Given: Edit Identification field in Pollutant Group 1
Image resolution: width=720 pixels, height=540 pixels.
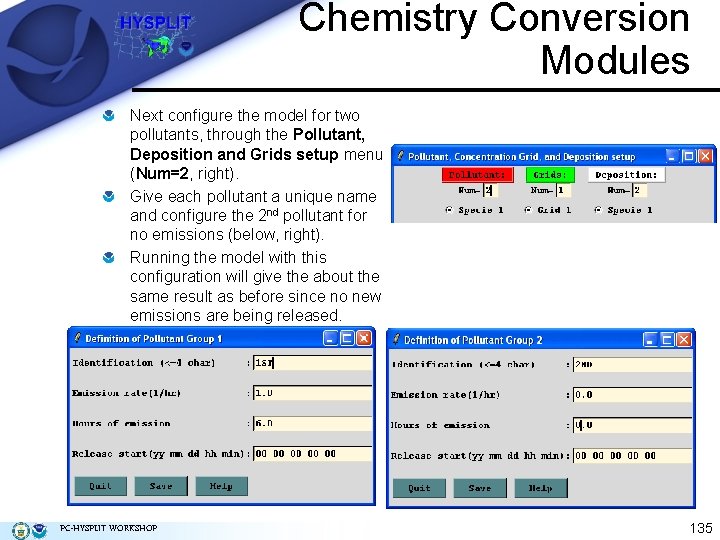Looking at the screenshot, I should (x=312, y=363).
